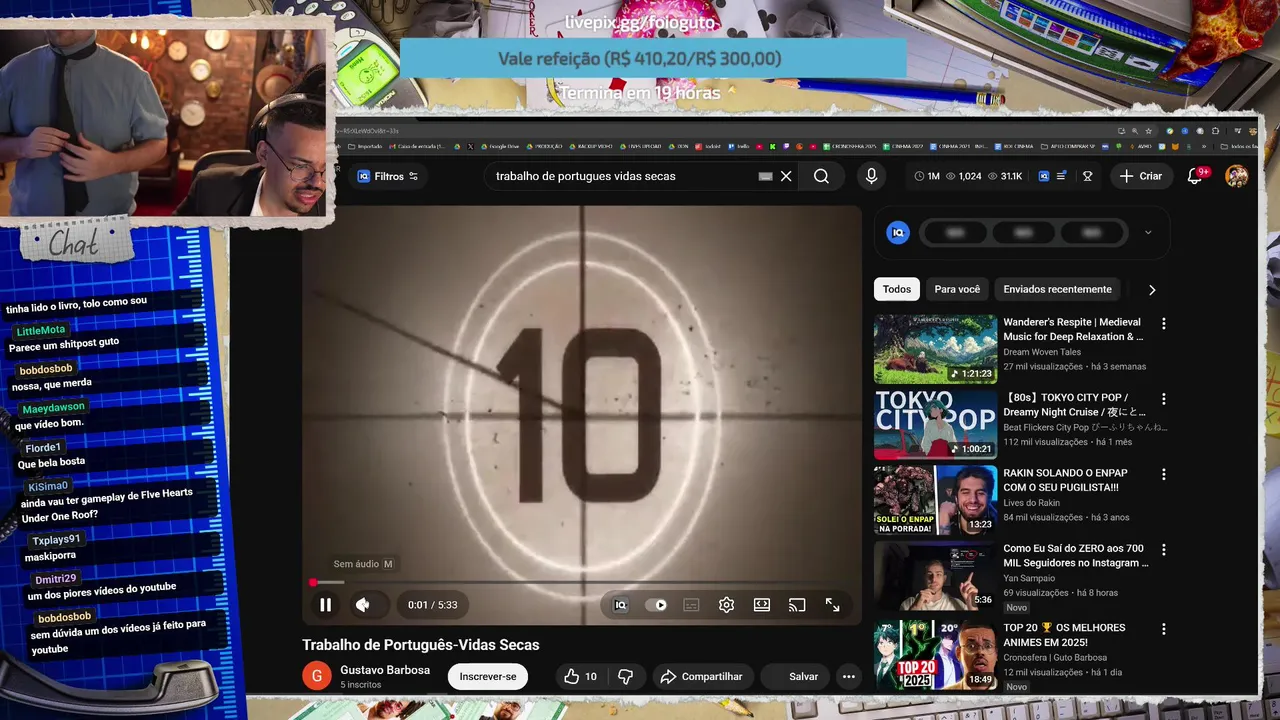Open Rakin Solando o Enpap thumbnail
The image size is (1280, 720).
click(x=935, y=500)
